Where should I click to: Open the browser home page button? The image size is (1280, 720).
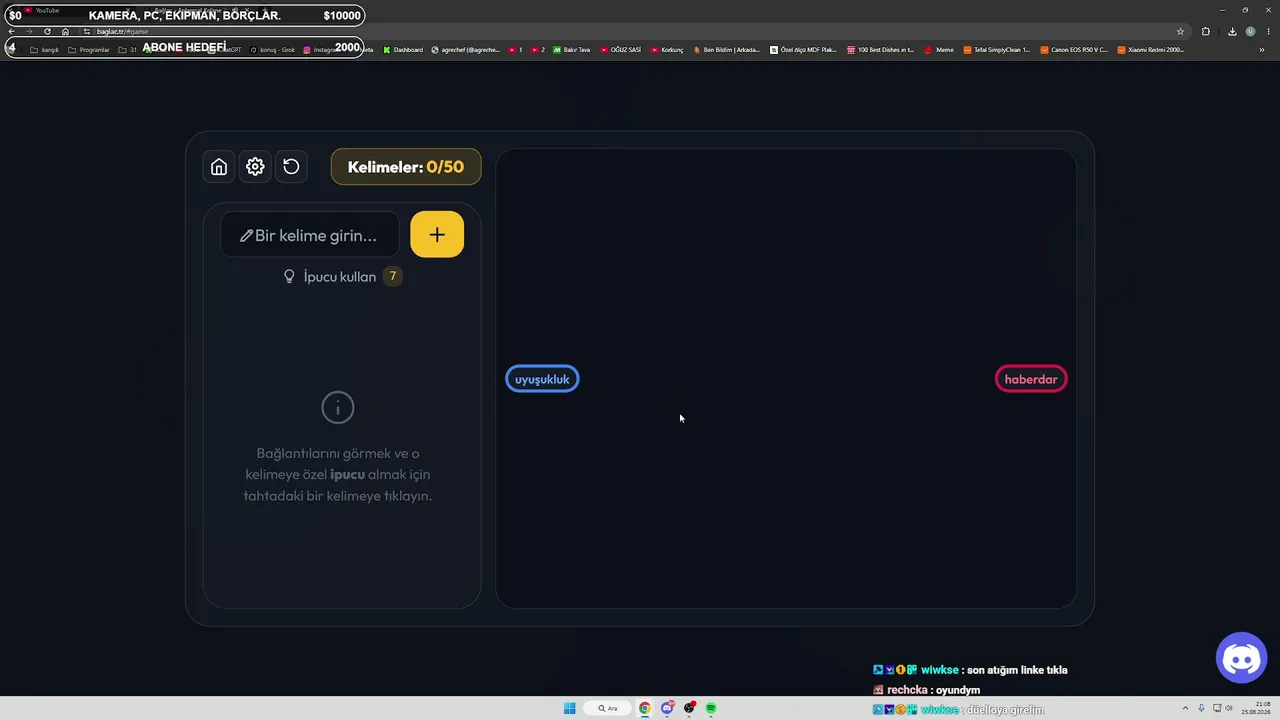pyautogui.click(x=66, y=31)
